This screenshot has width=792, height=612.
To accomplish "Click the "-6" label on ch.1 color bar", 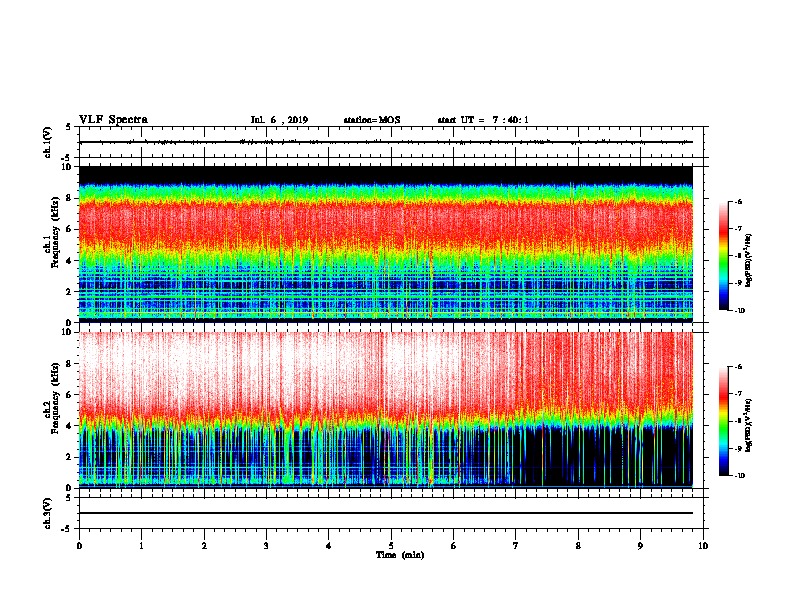I will click(738, 202).
